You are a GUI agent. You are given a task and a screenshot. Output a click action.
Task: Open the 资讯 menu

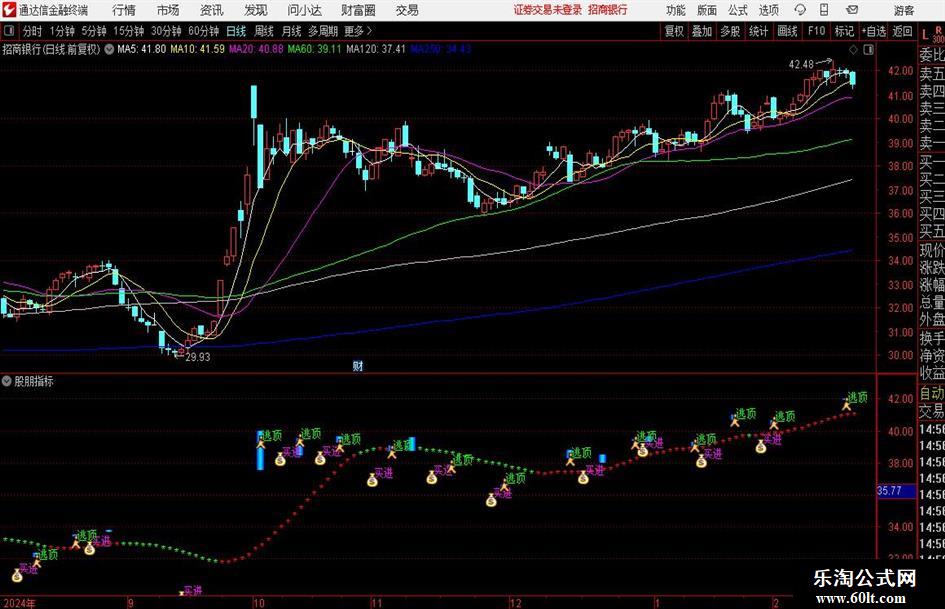[x=212, y=10]
